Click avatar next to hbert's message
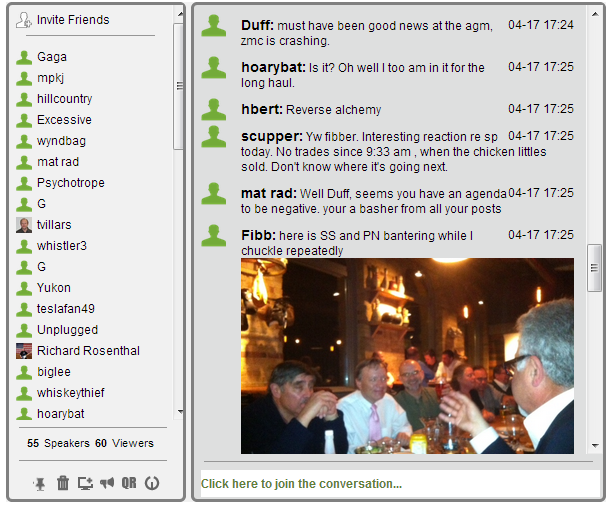Screen dimensions: 615x506 coord(214,109)
